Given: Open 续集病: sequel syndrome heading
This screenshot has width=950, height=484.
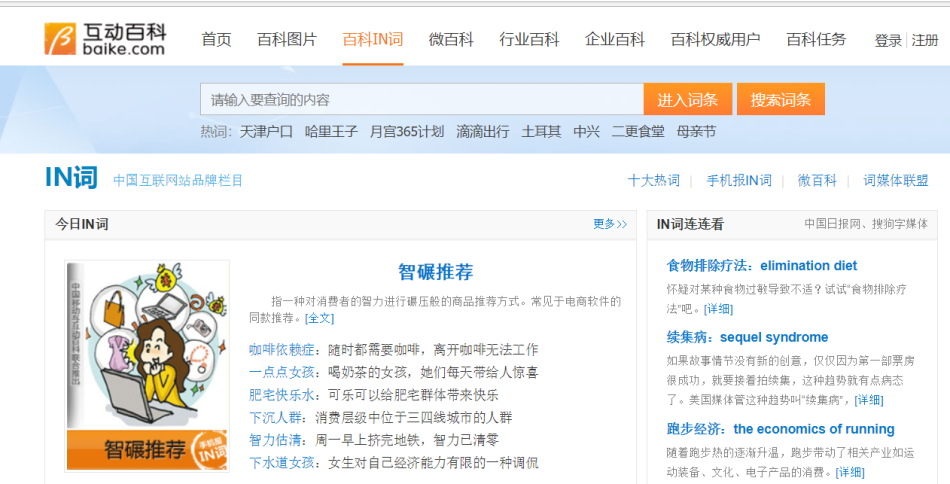Looking at the screenshot, I should click(747, 337).
